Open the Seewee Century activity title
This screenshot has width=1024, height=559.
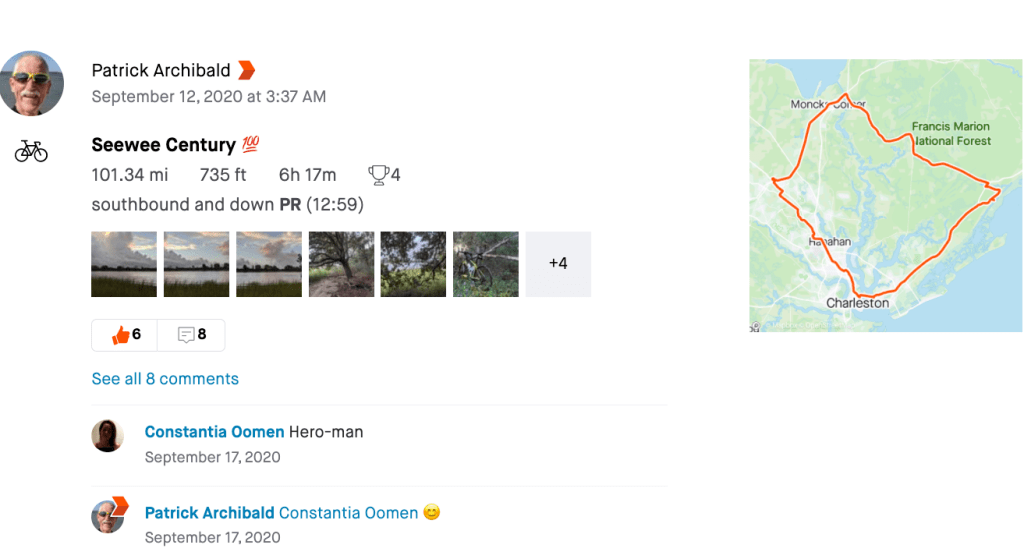click(164, 145)
